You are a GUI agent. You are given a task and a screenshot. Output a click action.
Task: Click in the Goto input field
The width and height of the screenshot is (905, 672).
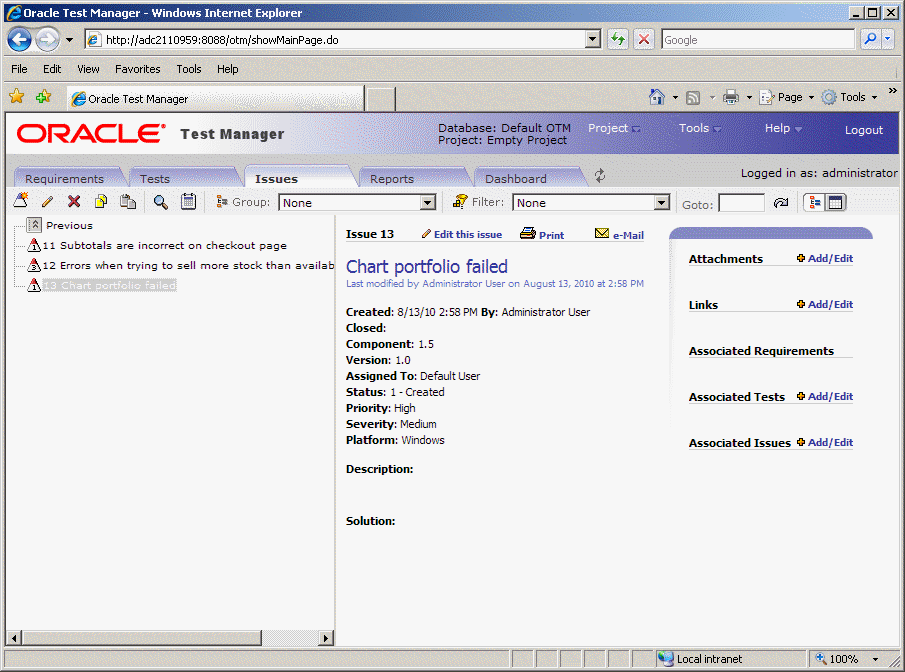coord(741,203)
